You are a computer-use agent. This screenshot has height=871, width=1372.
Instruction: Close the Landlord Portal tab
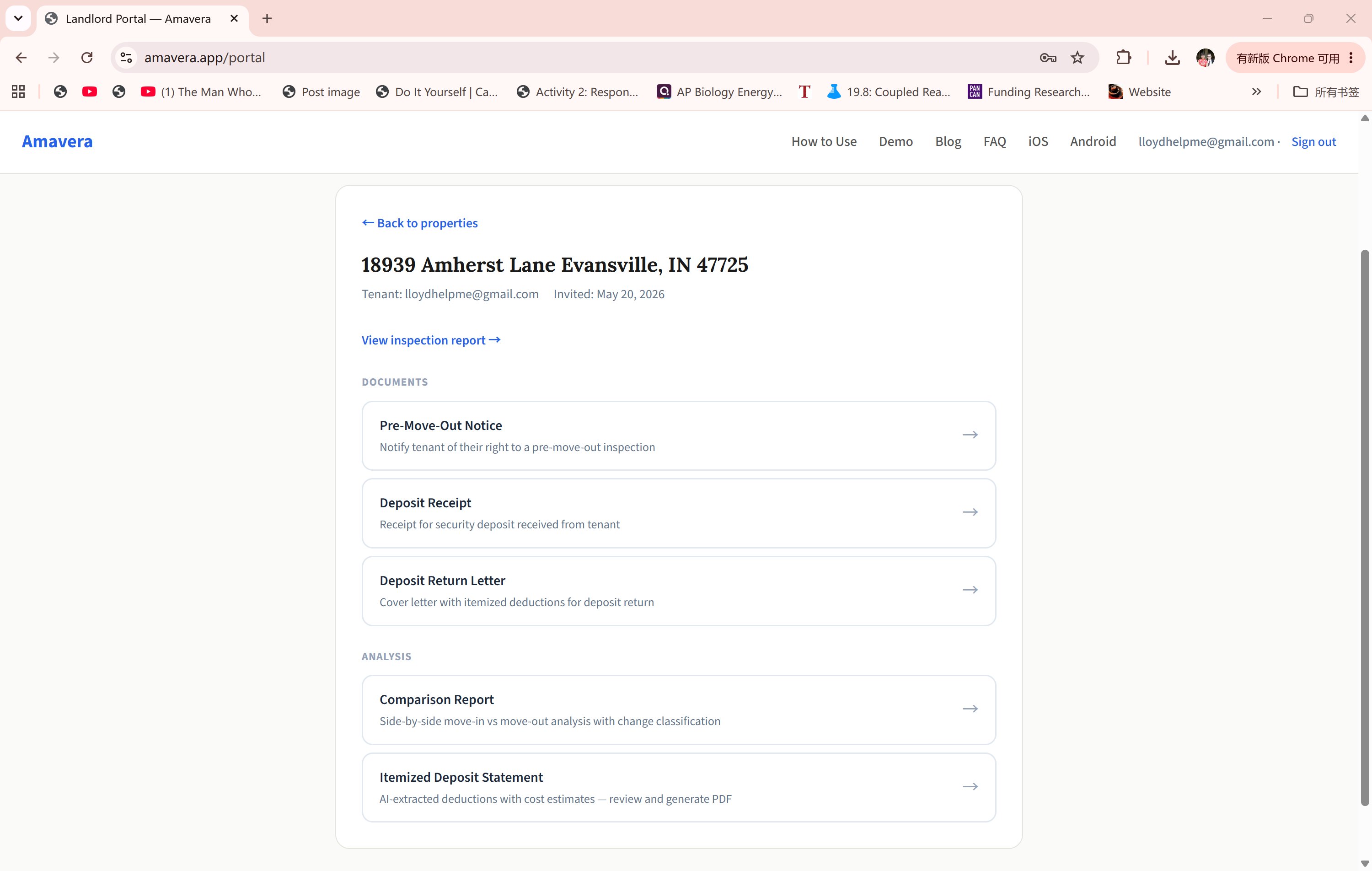234,18
